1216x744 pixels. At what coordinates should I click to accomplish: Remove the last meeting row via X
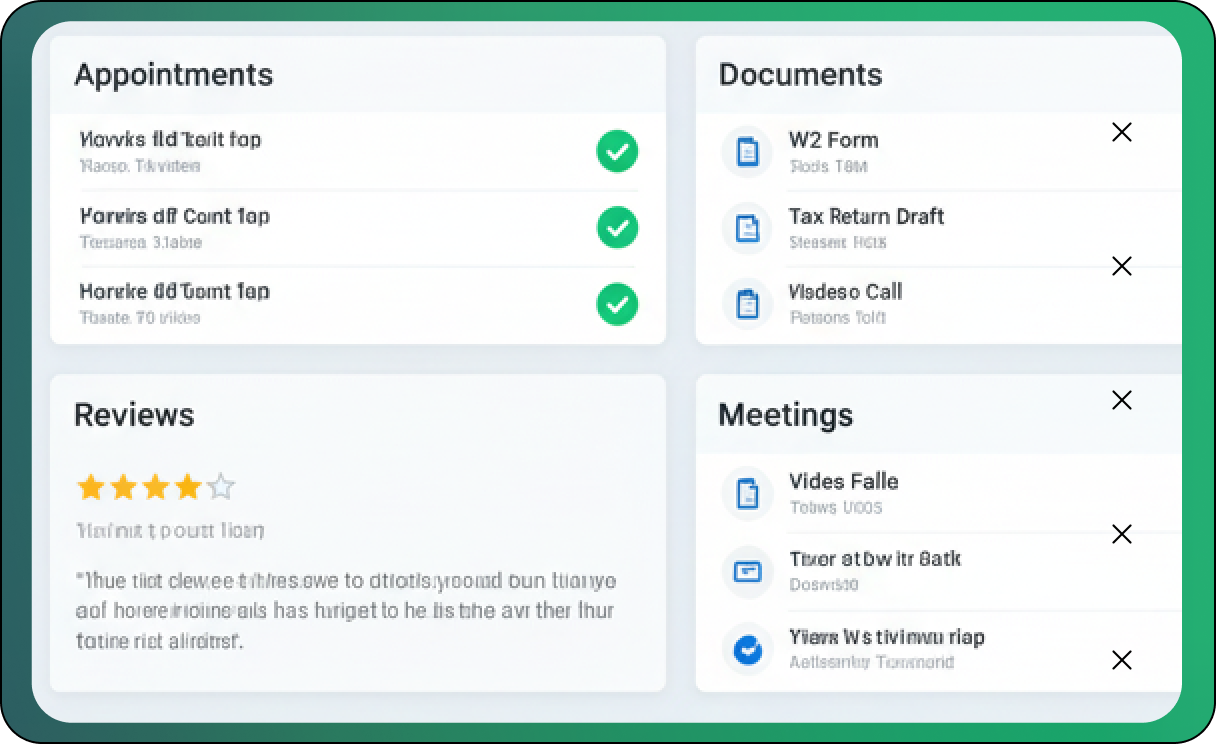point(1122,660)
